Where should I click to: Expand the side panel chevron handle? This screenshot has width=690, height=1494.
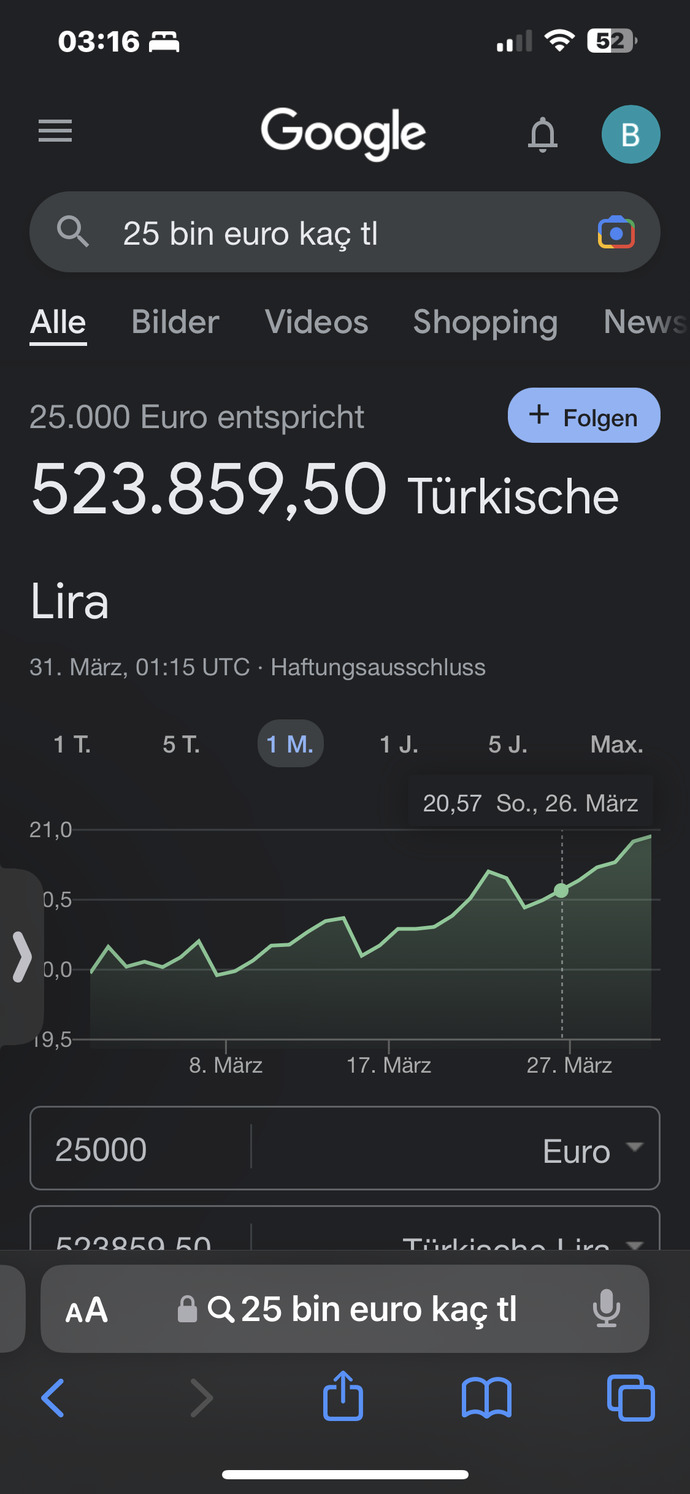tap(21, 956)
